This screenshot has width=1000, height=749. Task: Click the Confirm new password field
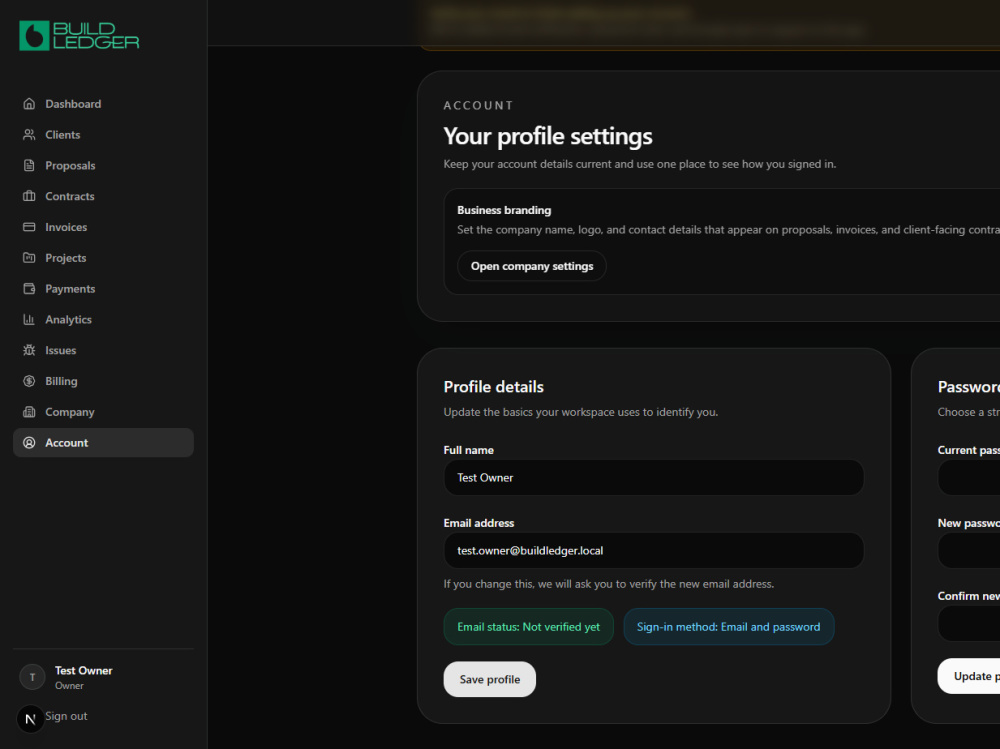969,623
